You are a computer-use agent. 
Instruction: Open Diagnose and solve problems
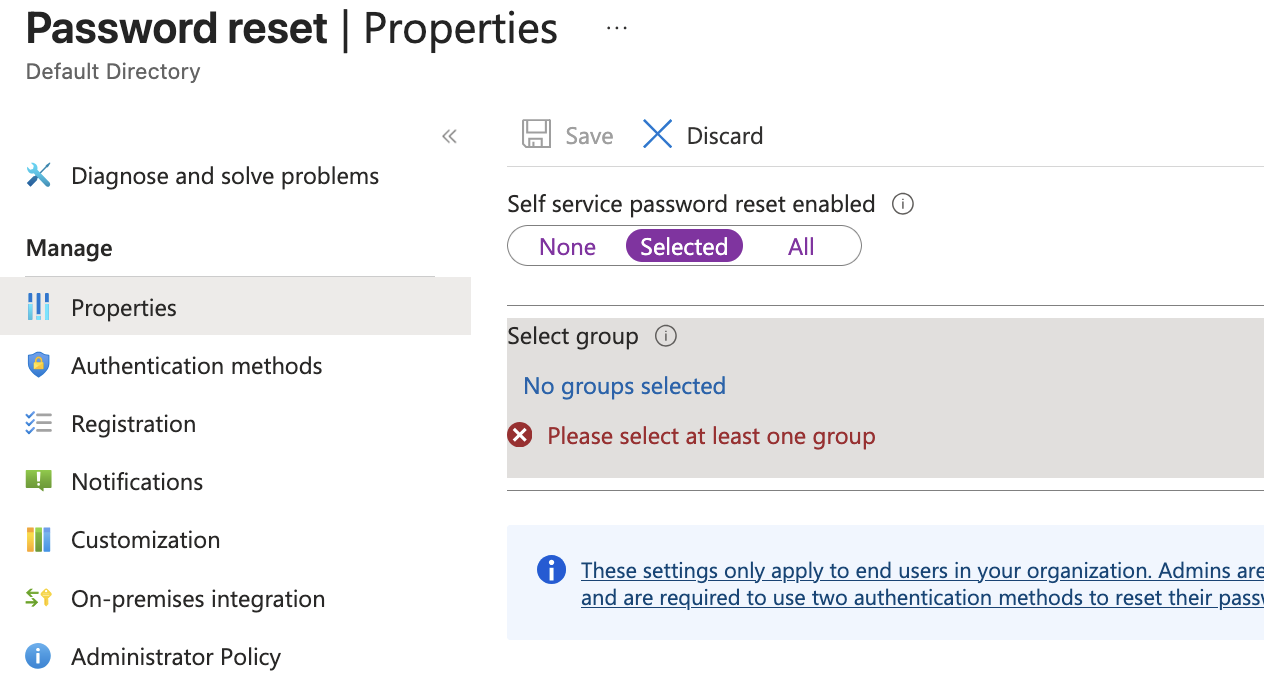pos(225,176)
